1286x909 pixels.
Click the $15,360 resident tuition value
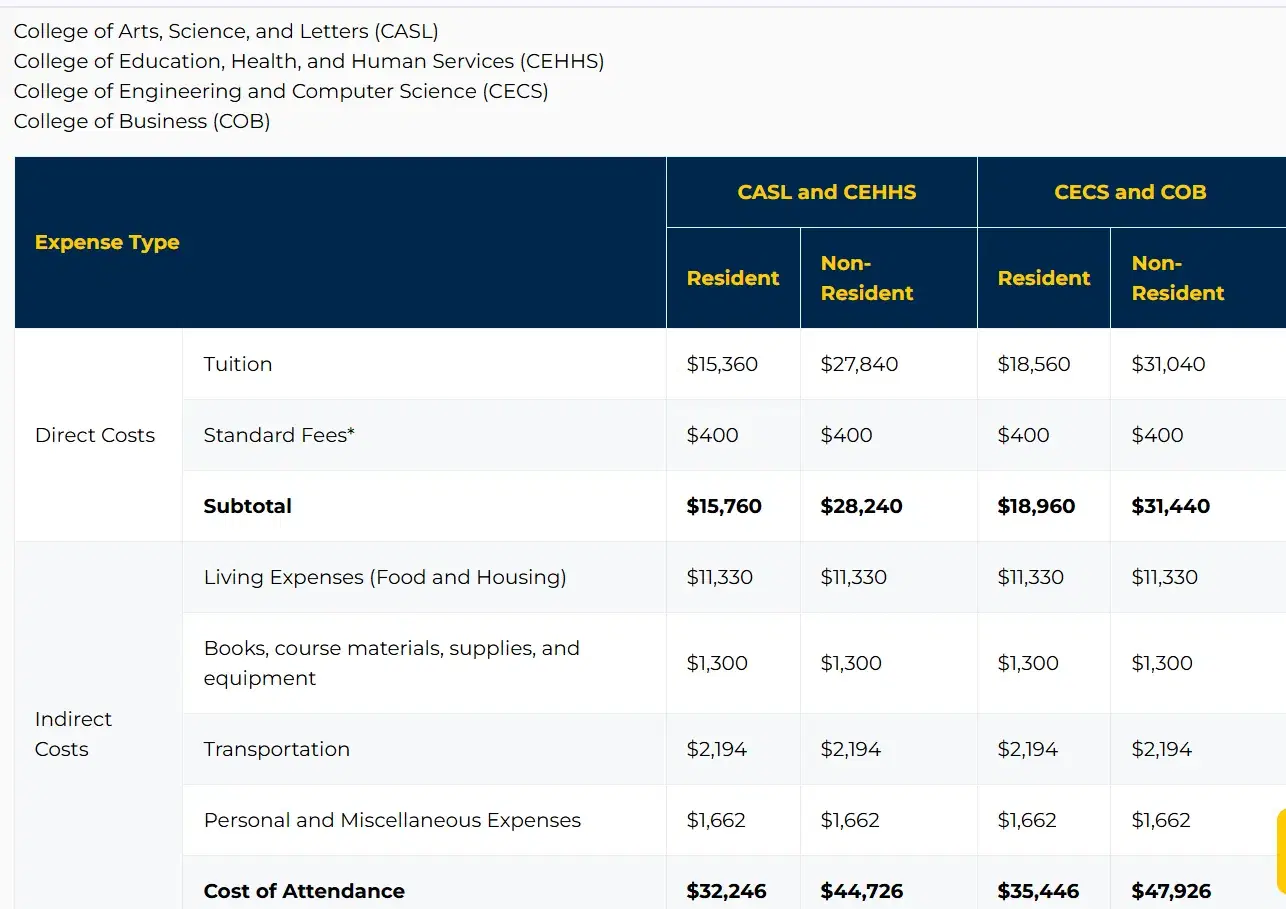coord(722,364)
